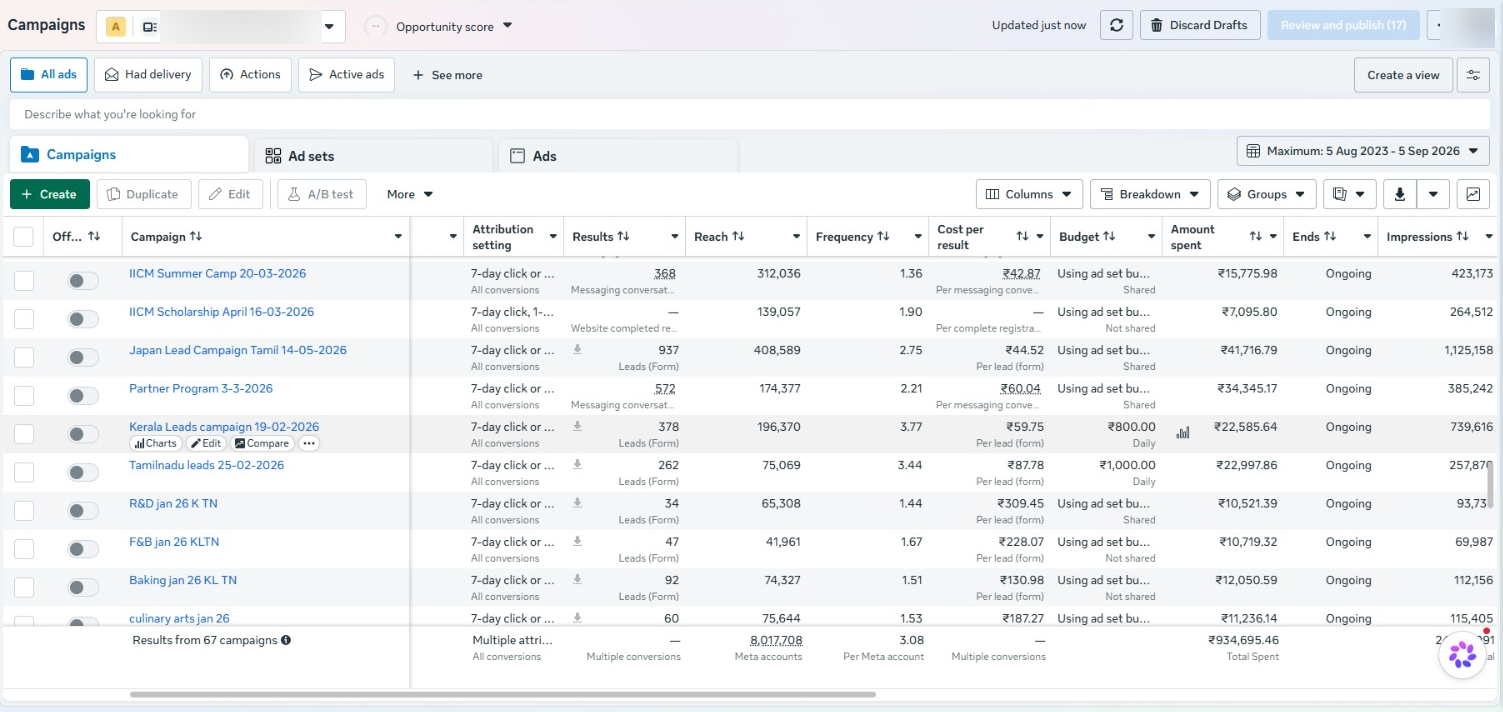The height and width of the screenshot is (712, 1503).
Task: Click the vertical scrollbar thumb of the table
Action: pos(1491,487)
